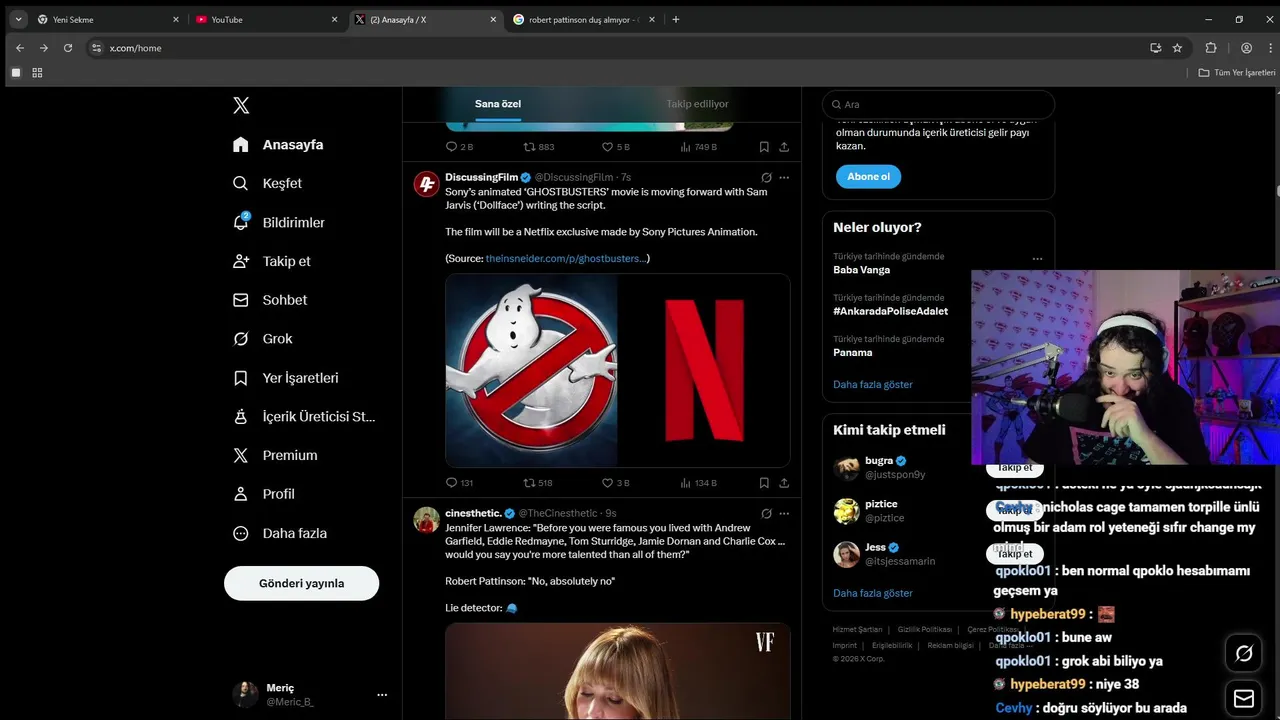The image size is (1280, 720).
Task: Click the Ara search field
Action: [x=938, y=104]
